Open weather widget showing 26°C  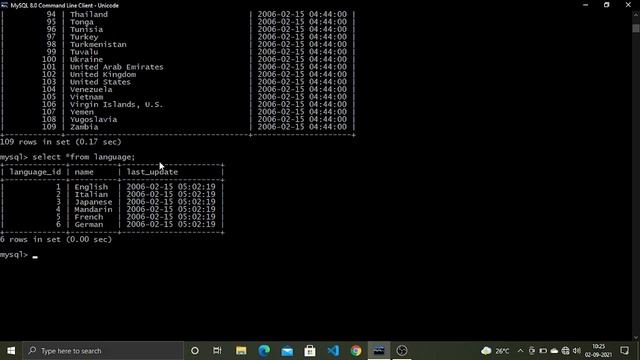[495, 351]
